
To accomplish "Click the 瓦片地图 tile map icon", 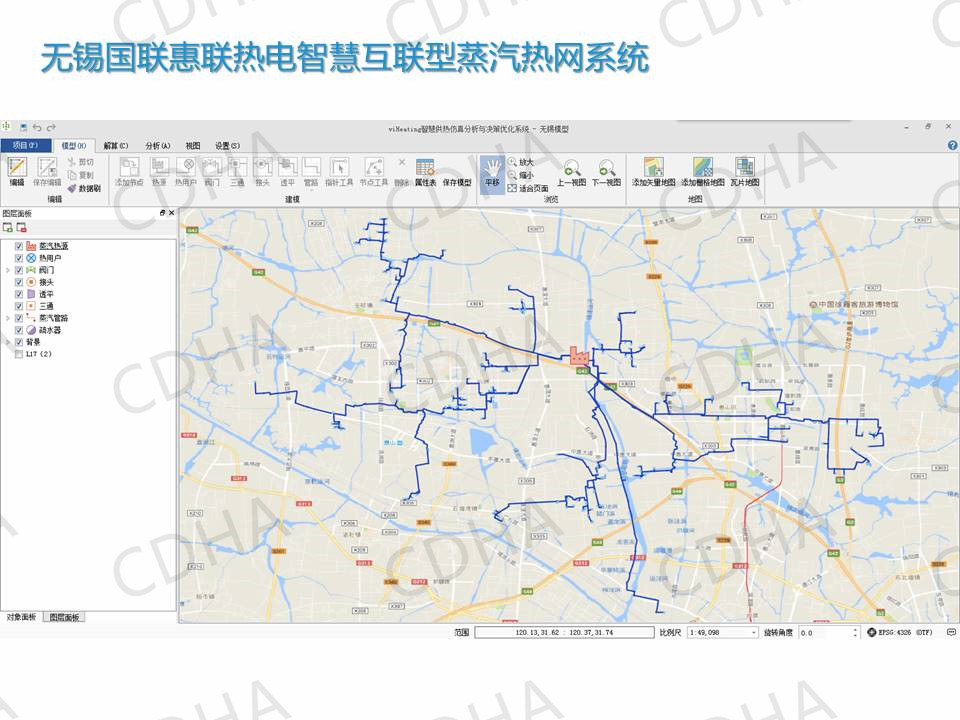I will tap(744, 167).
